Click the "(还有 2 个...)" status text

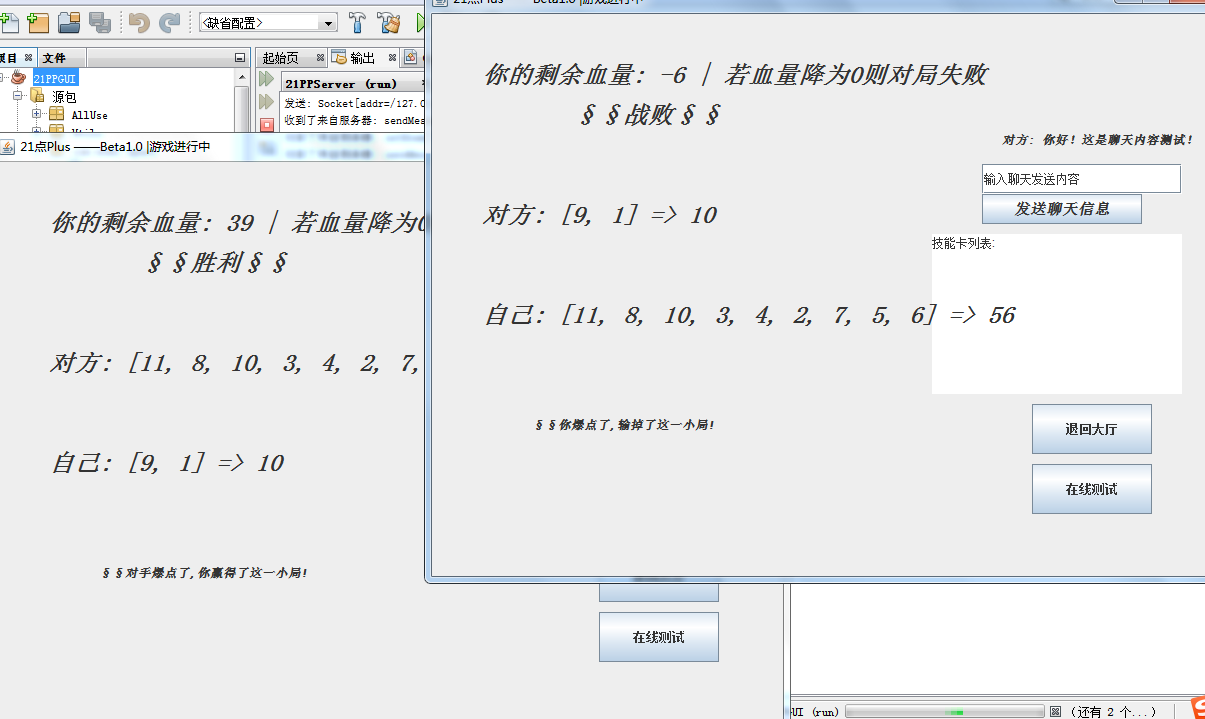pos(1112,711)
